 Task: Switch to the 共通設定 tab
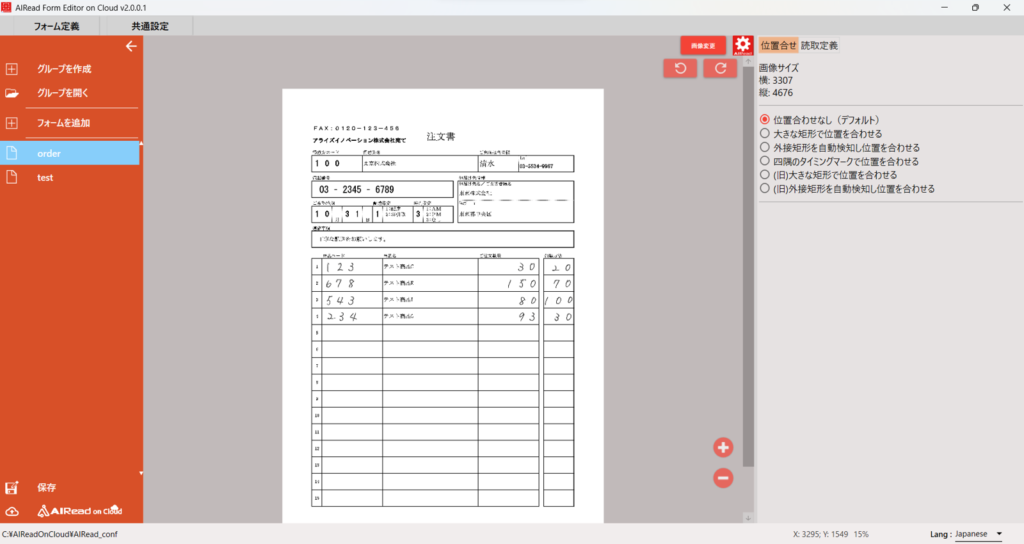pos(149,26)
